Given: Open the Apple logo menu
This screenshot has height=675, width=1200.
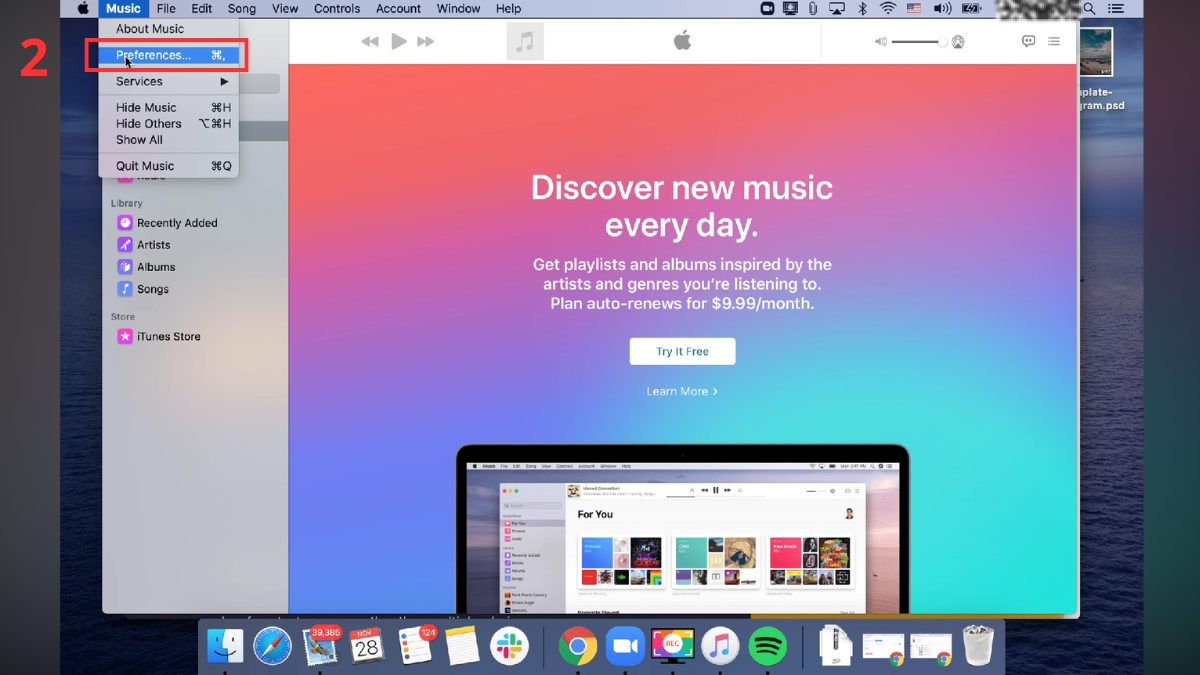Looking at the screenshot, I should [84, 9].
